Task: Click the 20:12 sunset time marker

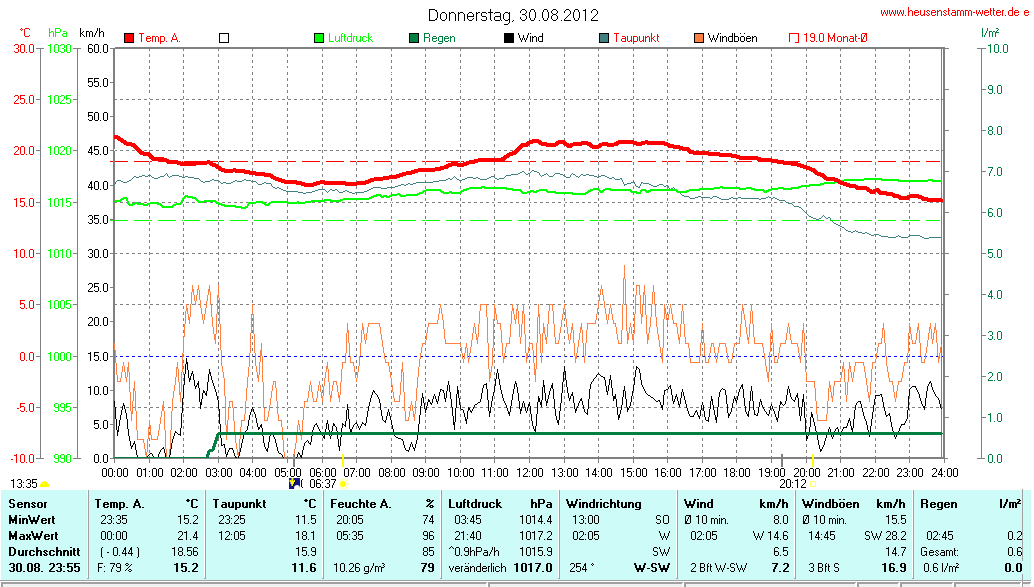Action: 791,483
